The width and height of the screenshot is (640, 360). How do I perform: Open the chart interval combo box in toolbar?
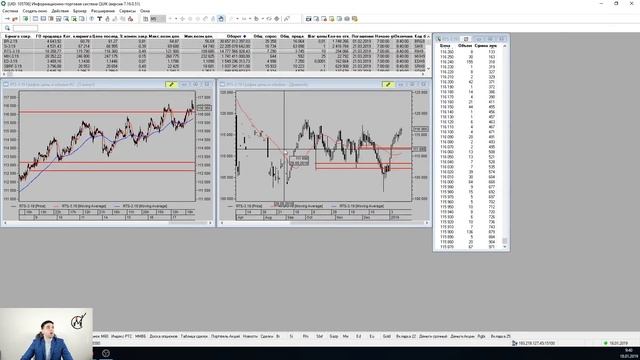click(x=158, y=19)
